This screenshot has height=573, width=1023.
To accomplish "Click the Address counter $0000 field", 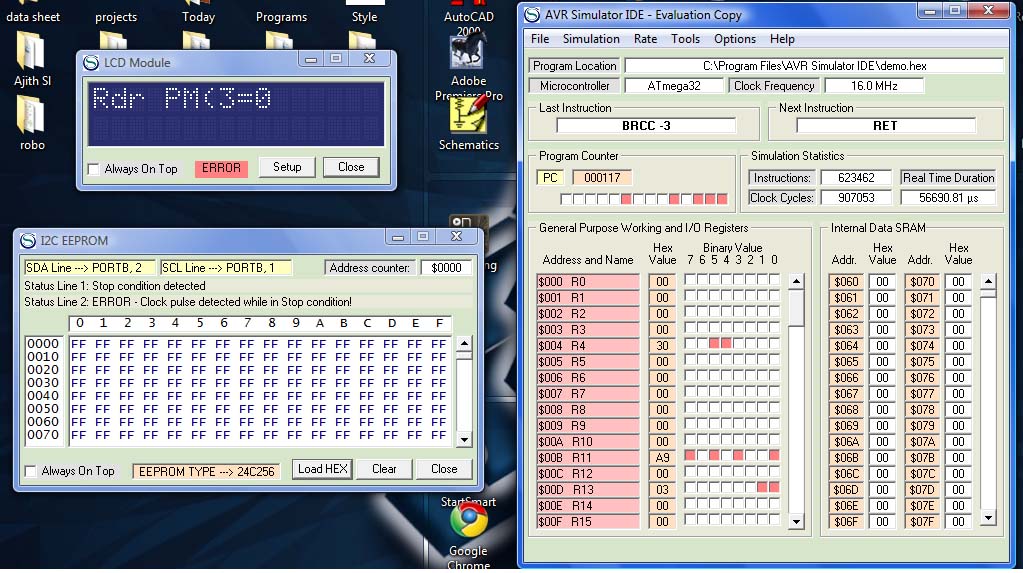I will click(x=446, y=268).
